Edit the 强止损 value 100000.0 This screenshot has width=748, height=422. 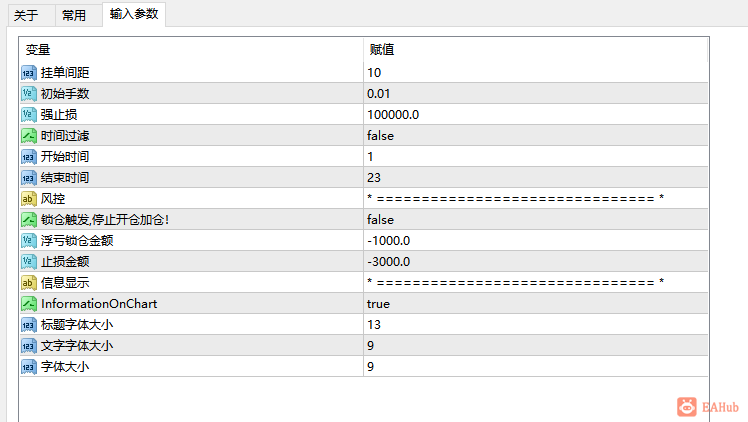536,115
